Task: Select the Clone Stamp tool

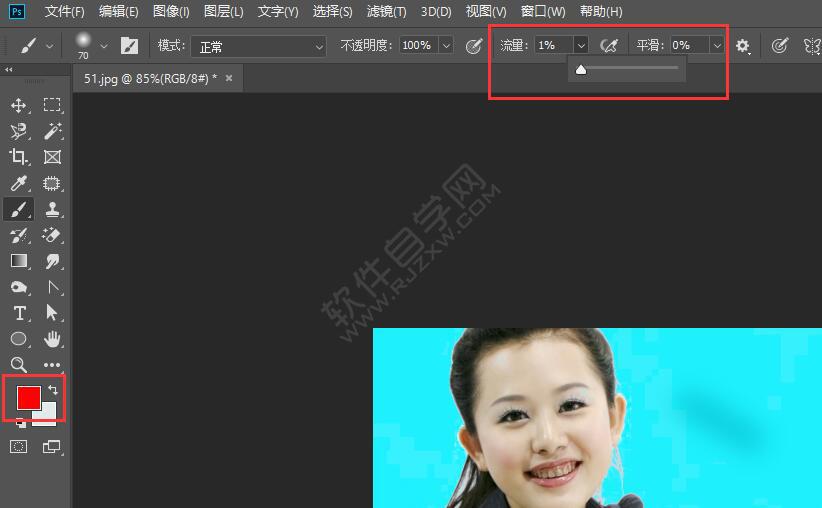Action: [x=52, y=209]
